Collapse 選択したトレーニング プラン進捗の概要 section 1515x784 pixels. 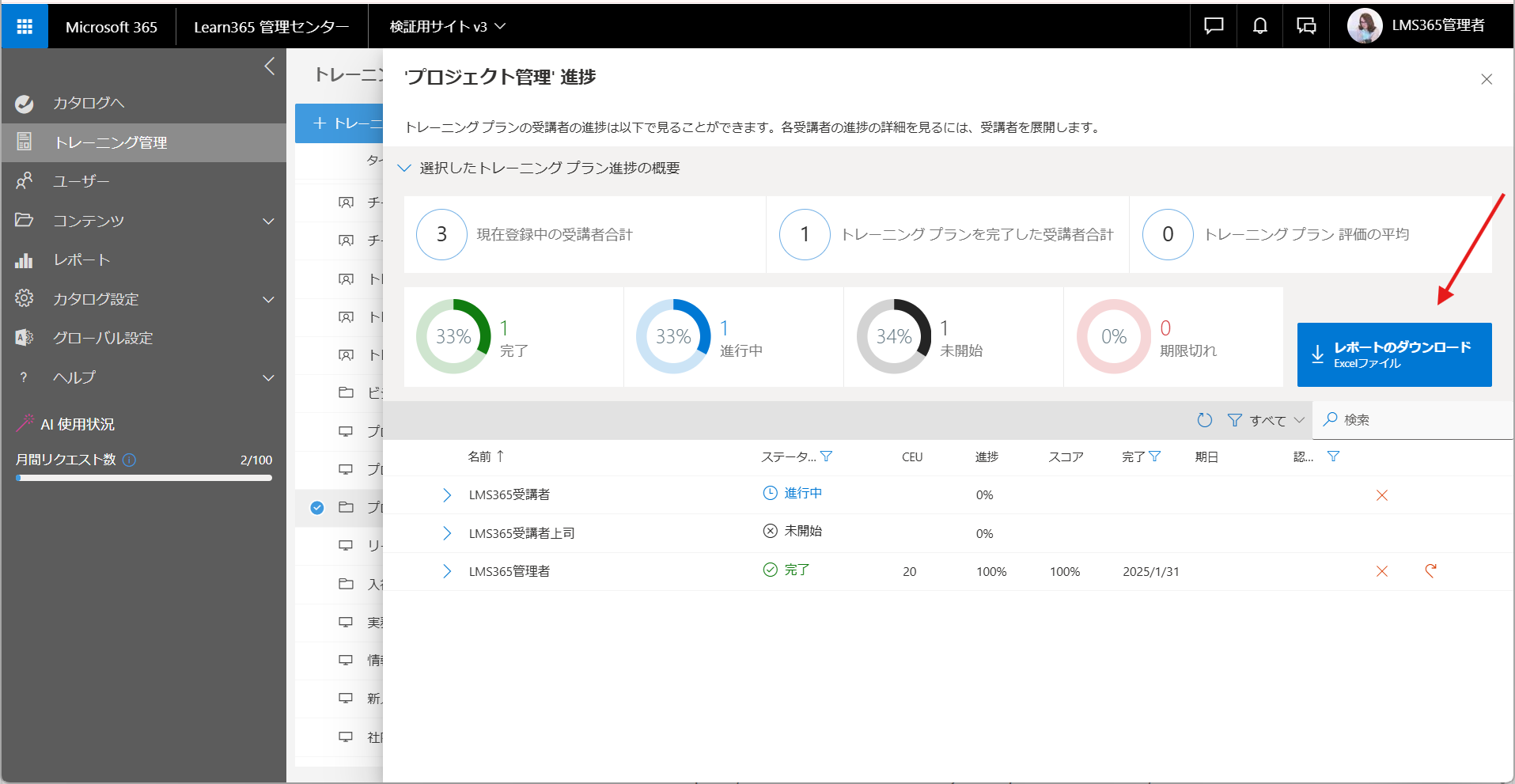point(404,168)
